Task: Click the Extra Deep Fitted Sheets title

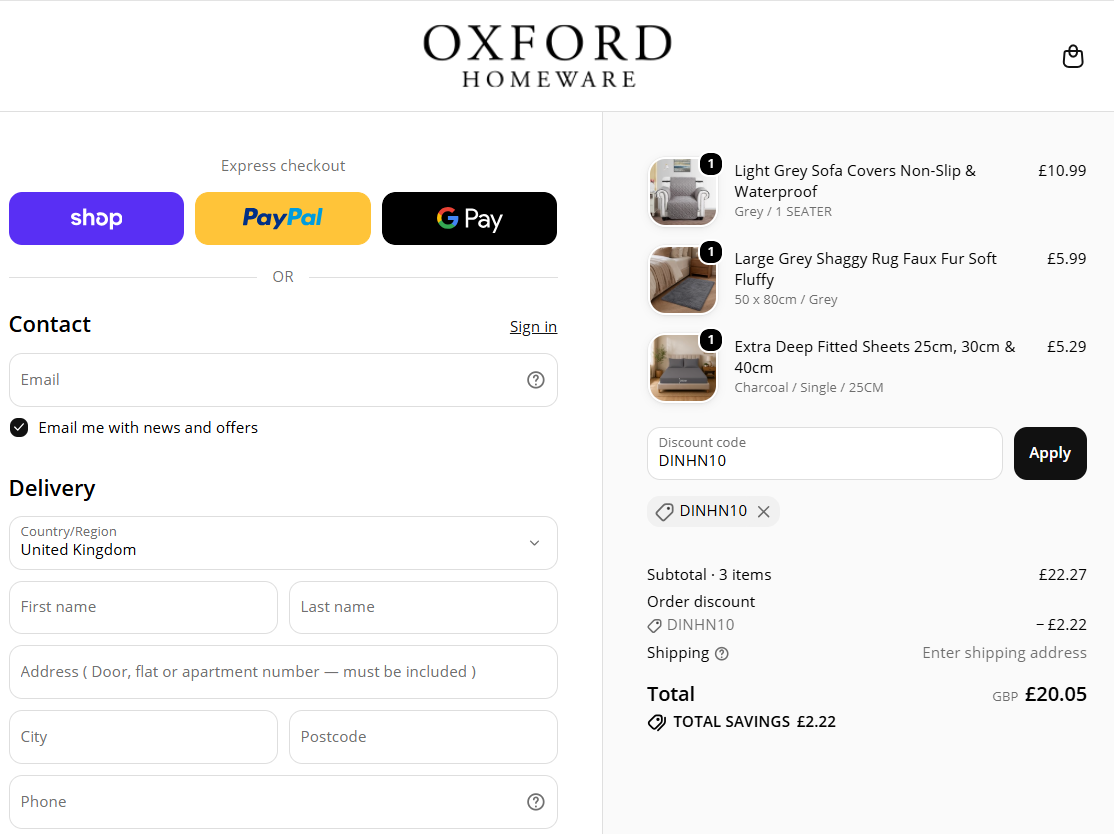Action: tap(875, 357)
